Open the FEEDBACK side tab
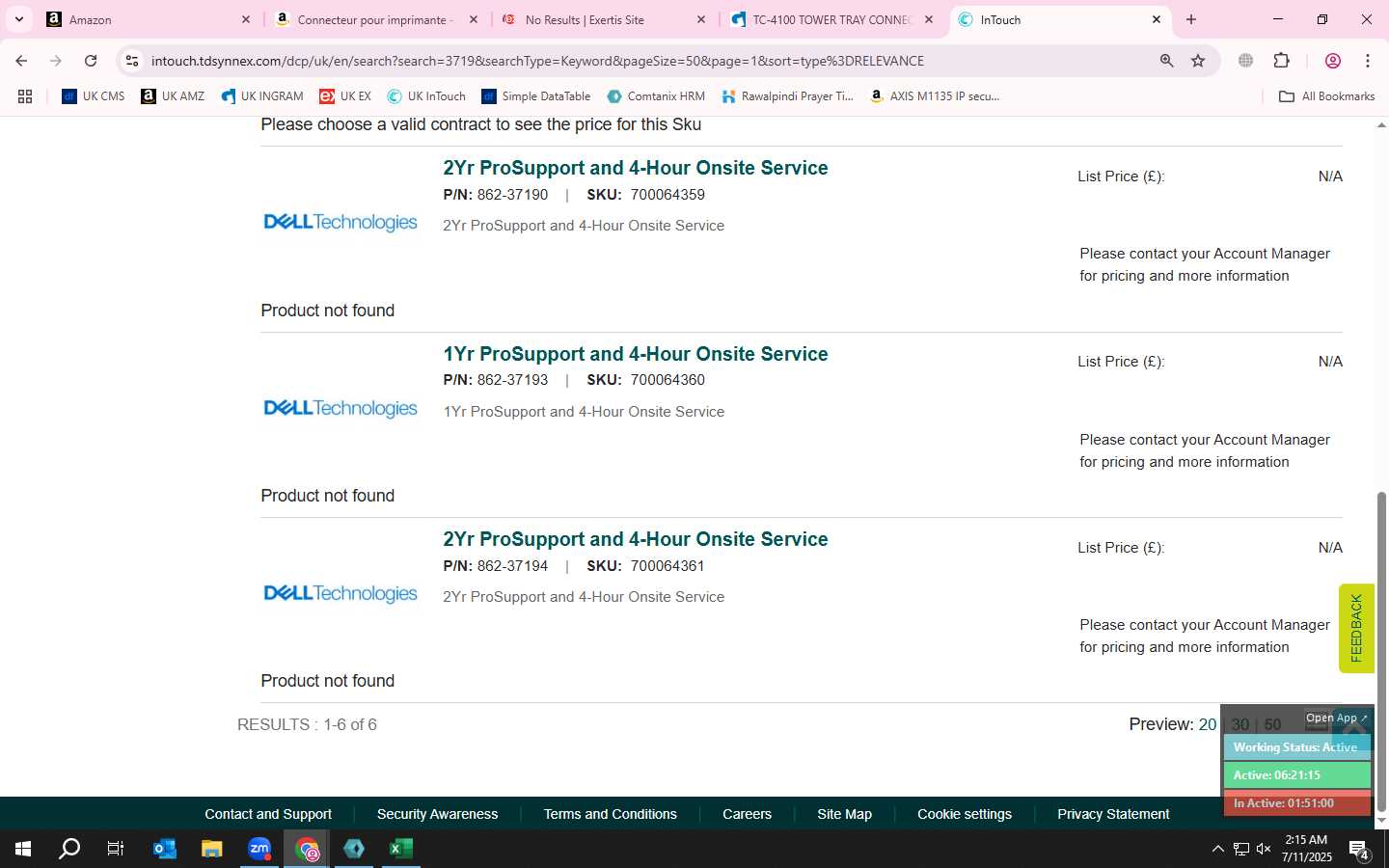 1356,628
